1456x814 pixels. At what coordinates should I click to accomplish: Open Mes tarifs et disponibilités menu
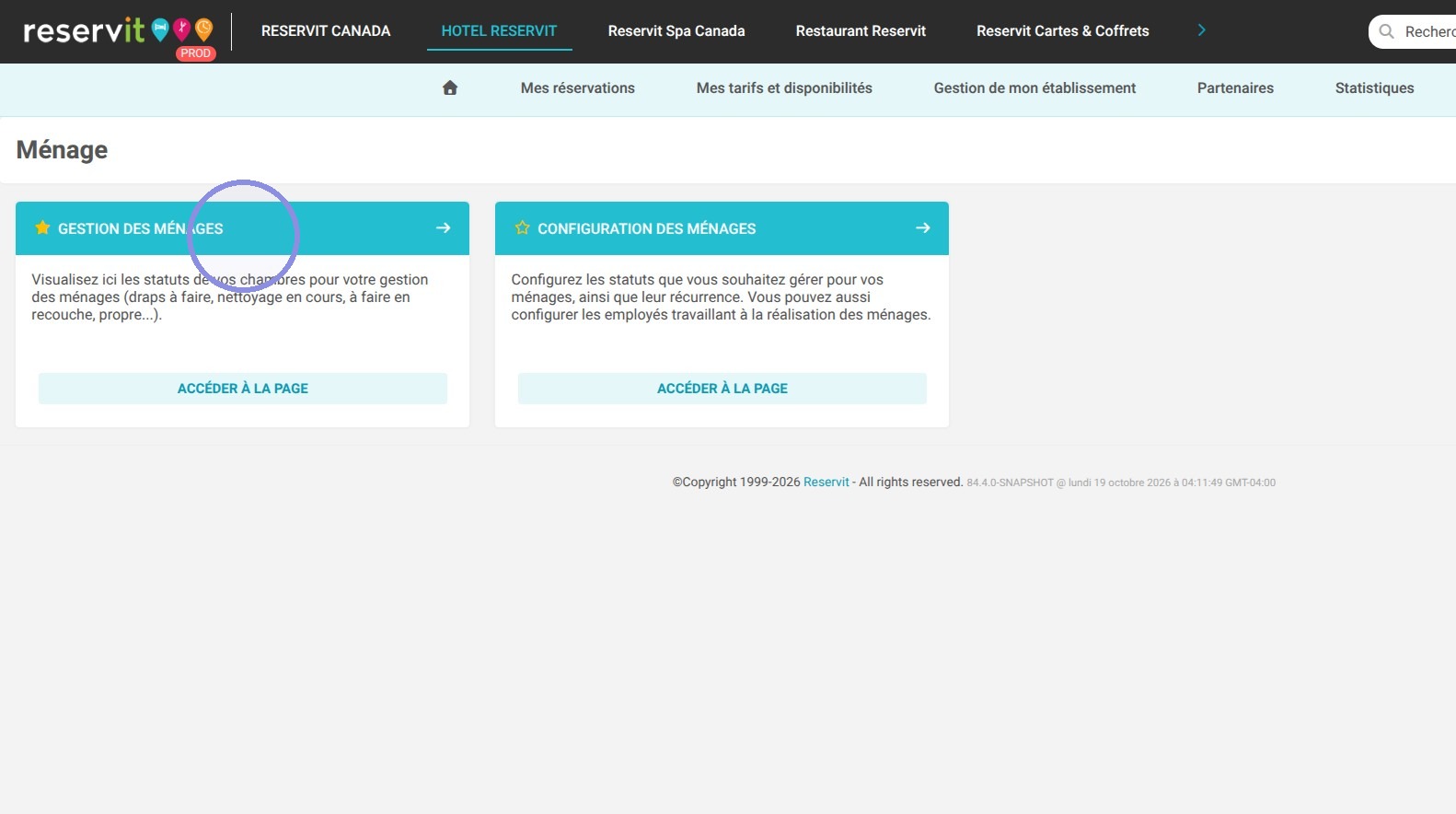click(x=784, y=87)
